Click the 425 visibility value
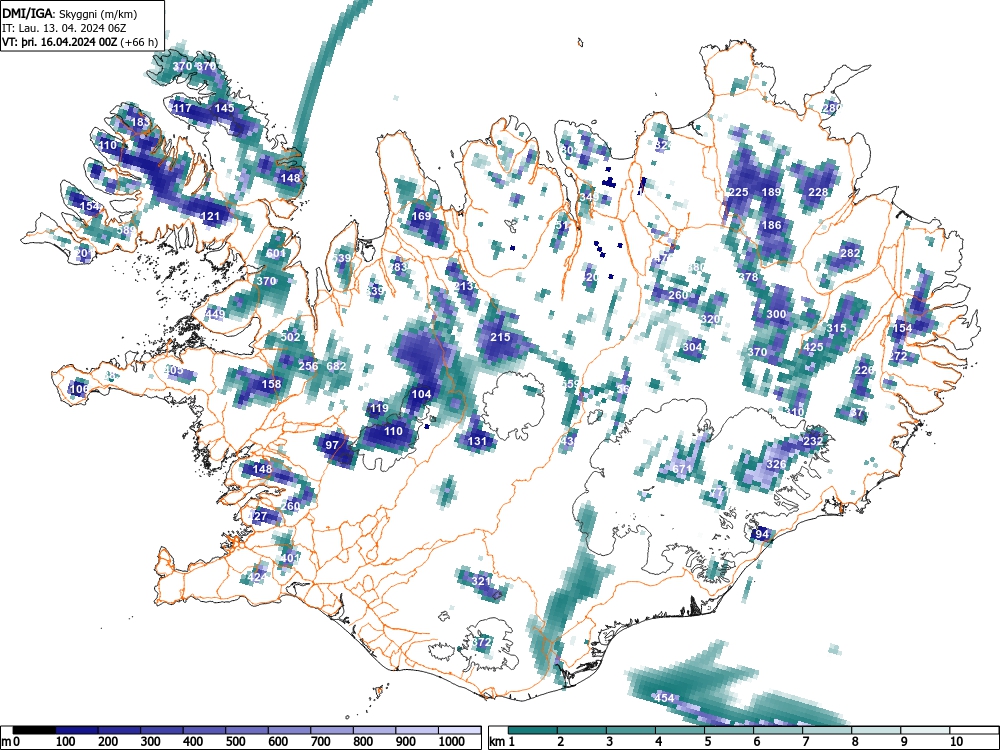1000x750 pixels. [x=813, y=347]
